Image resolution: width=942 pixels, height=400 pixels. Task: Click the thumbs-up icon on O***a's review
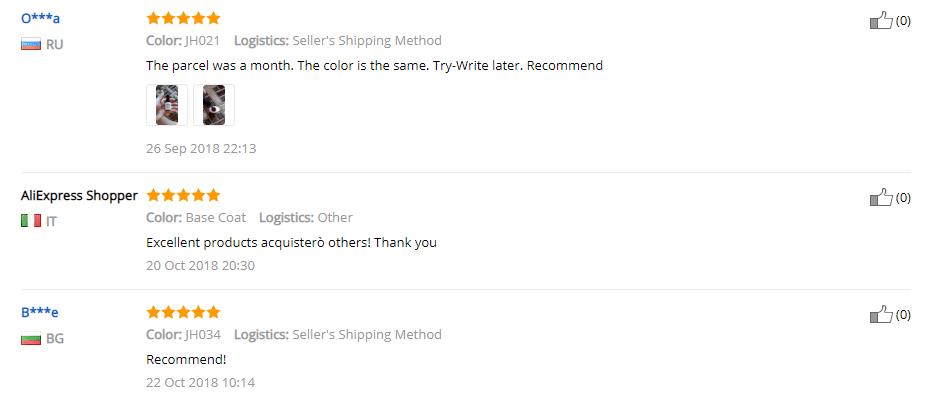coord(880,20)
